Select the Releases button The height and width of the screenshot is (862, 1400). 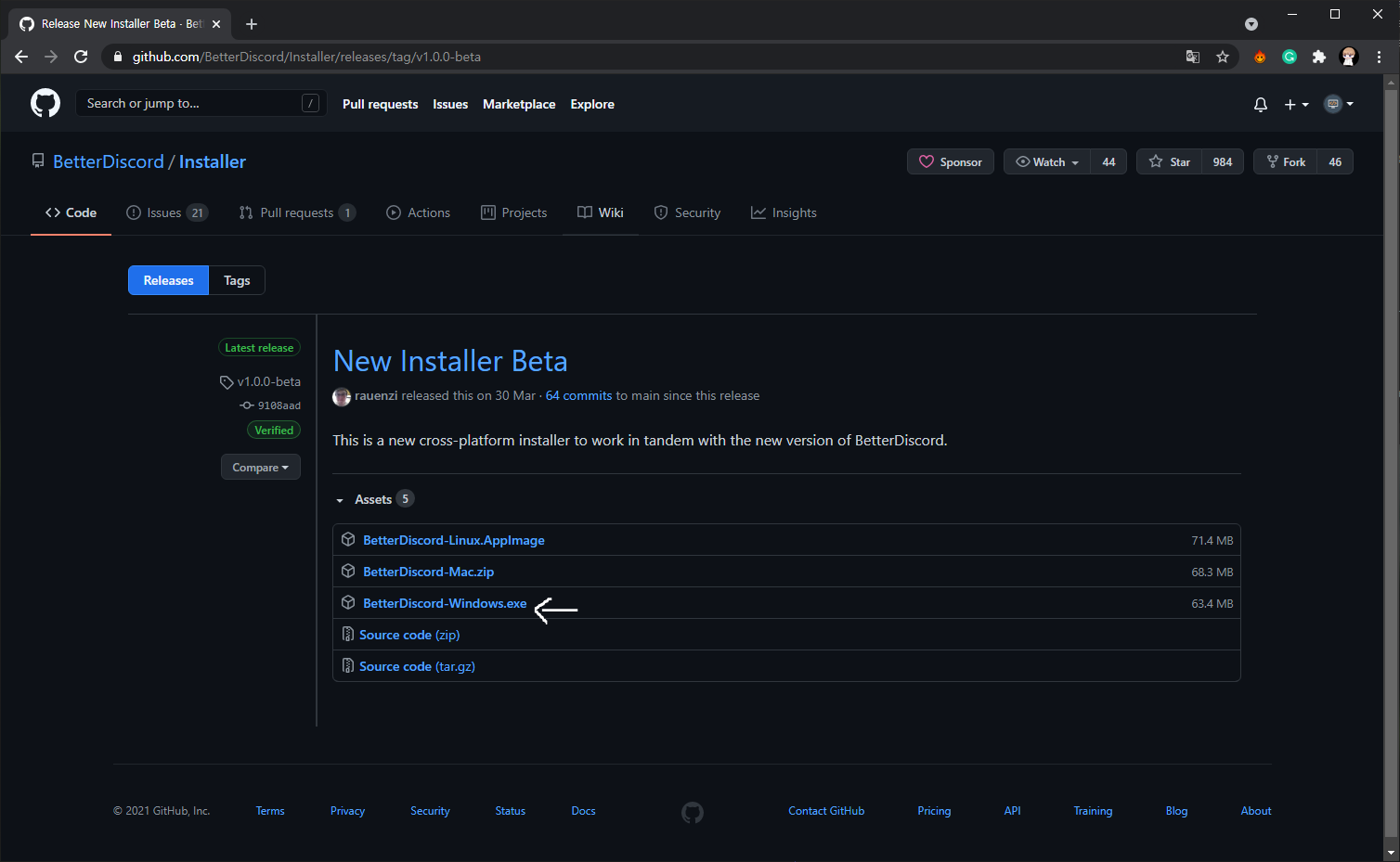coord(169,280)
